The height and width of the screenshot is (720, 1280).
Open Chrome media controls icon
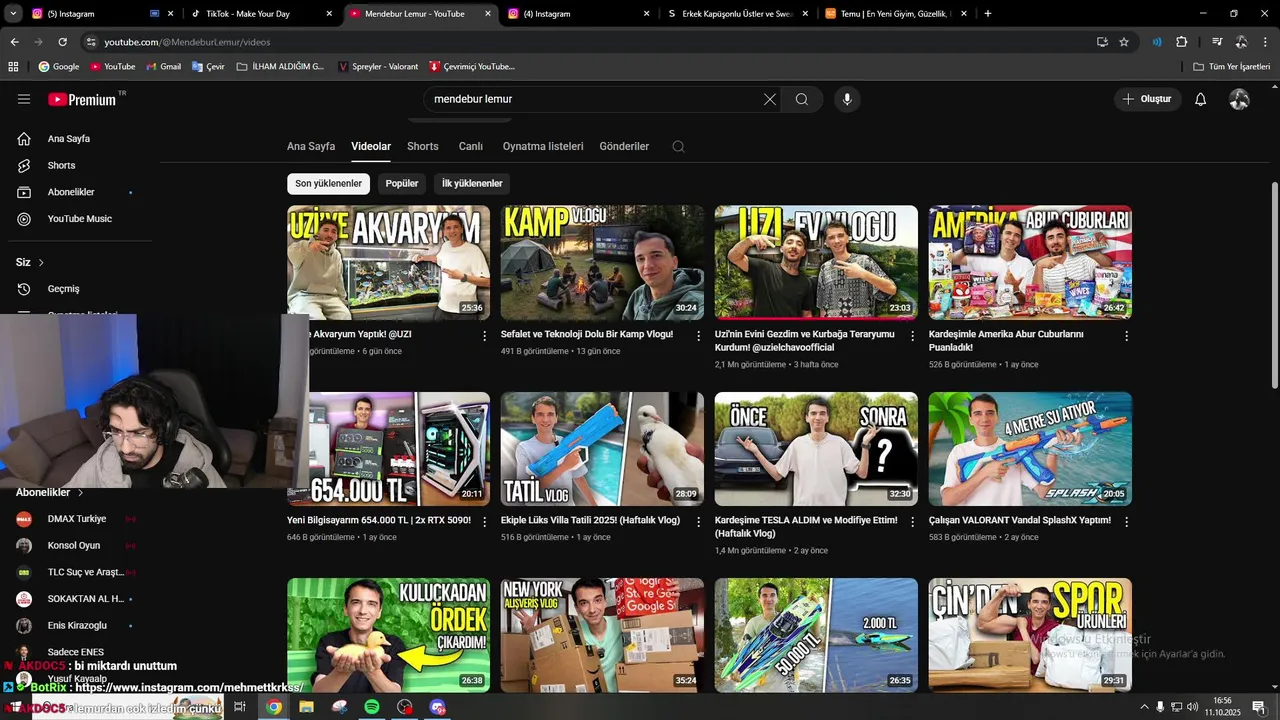[x=1217, y=42]
